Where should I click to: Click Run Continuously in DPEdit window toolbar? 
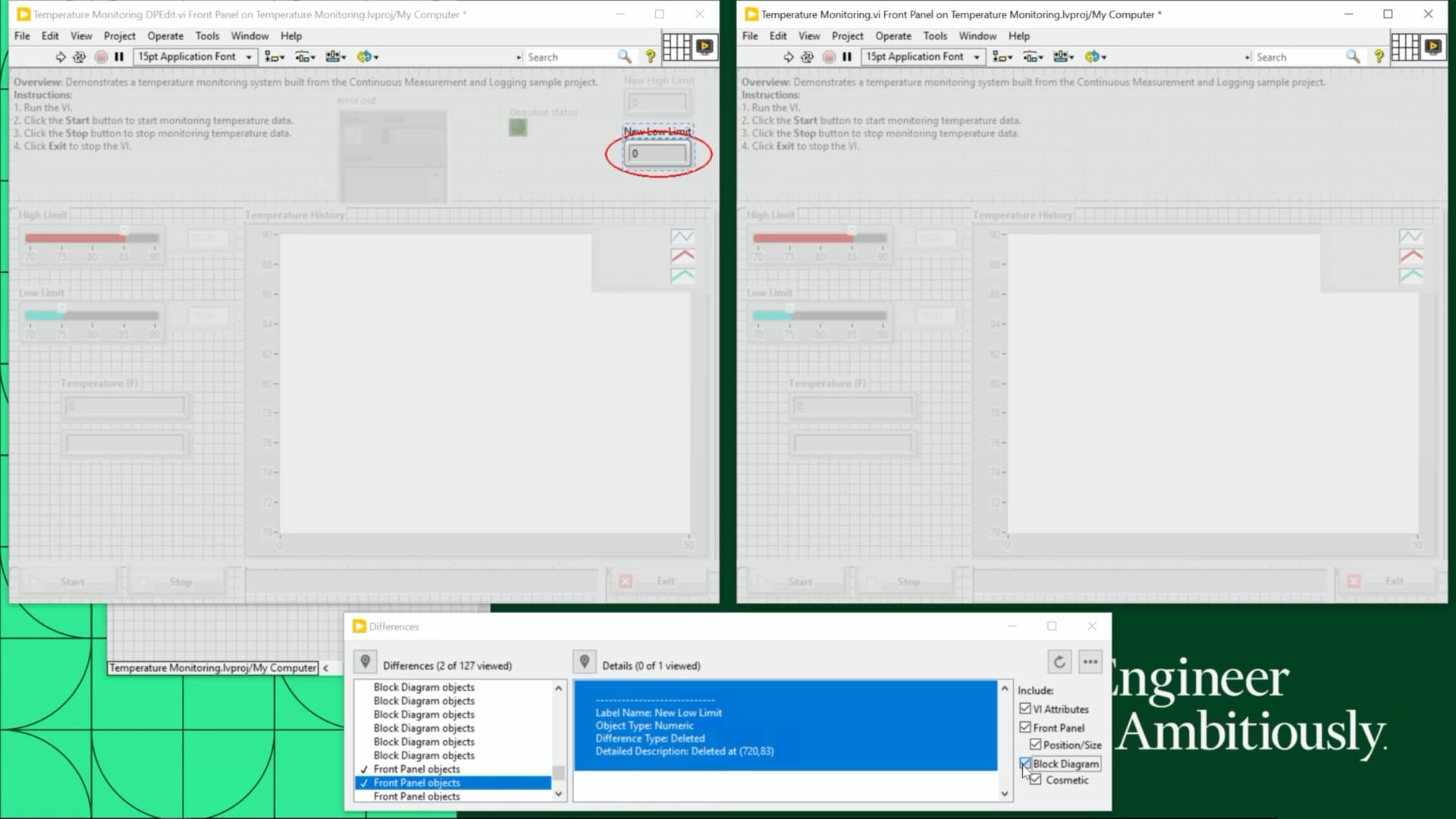click(x=80, y=57)
